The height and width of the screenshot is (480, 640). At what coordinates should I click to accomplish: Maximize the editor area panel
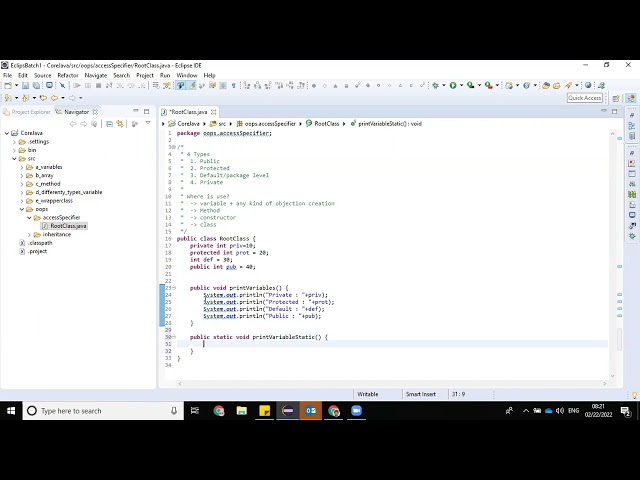click(615, 111)
